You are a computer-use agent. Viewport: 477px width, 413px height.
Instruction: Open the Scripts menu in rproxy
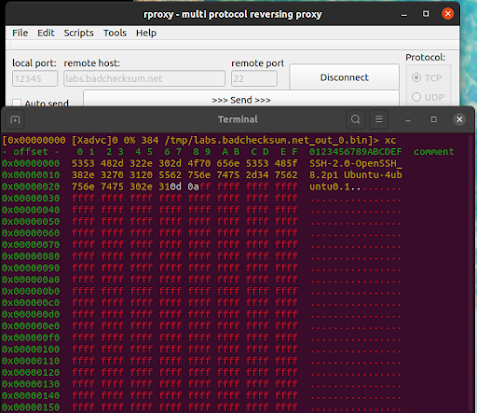point(79,33)
